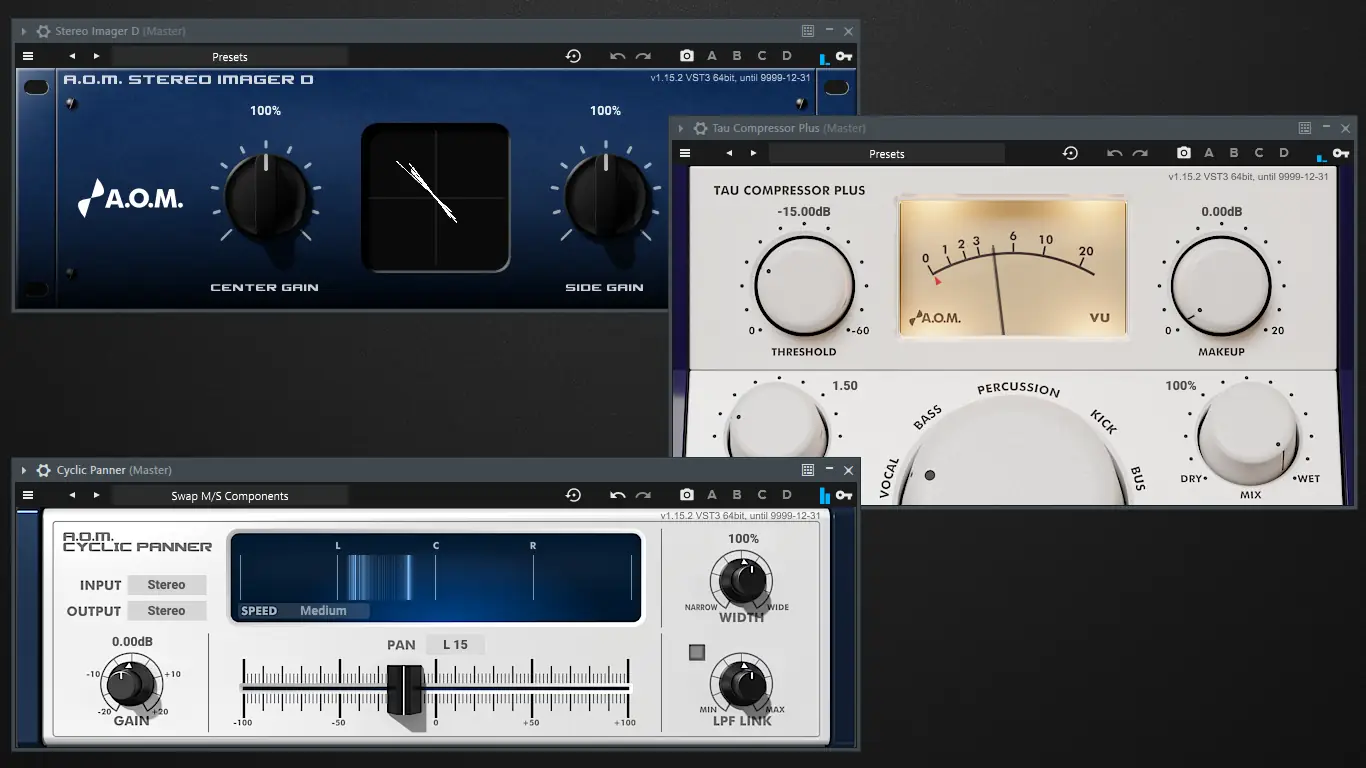Screen dimensions: 1366x768
Task: Select PERCUSSION mode on Tau Compressor
Action: point(1018,389)
